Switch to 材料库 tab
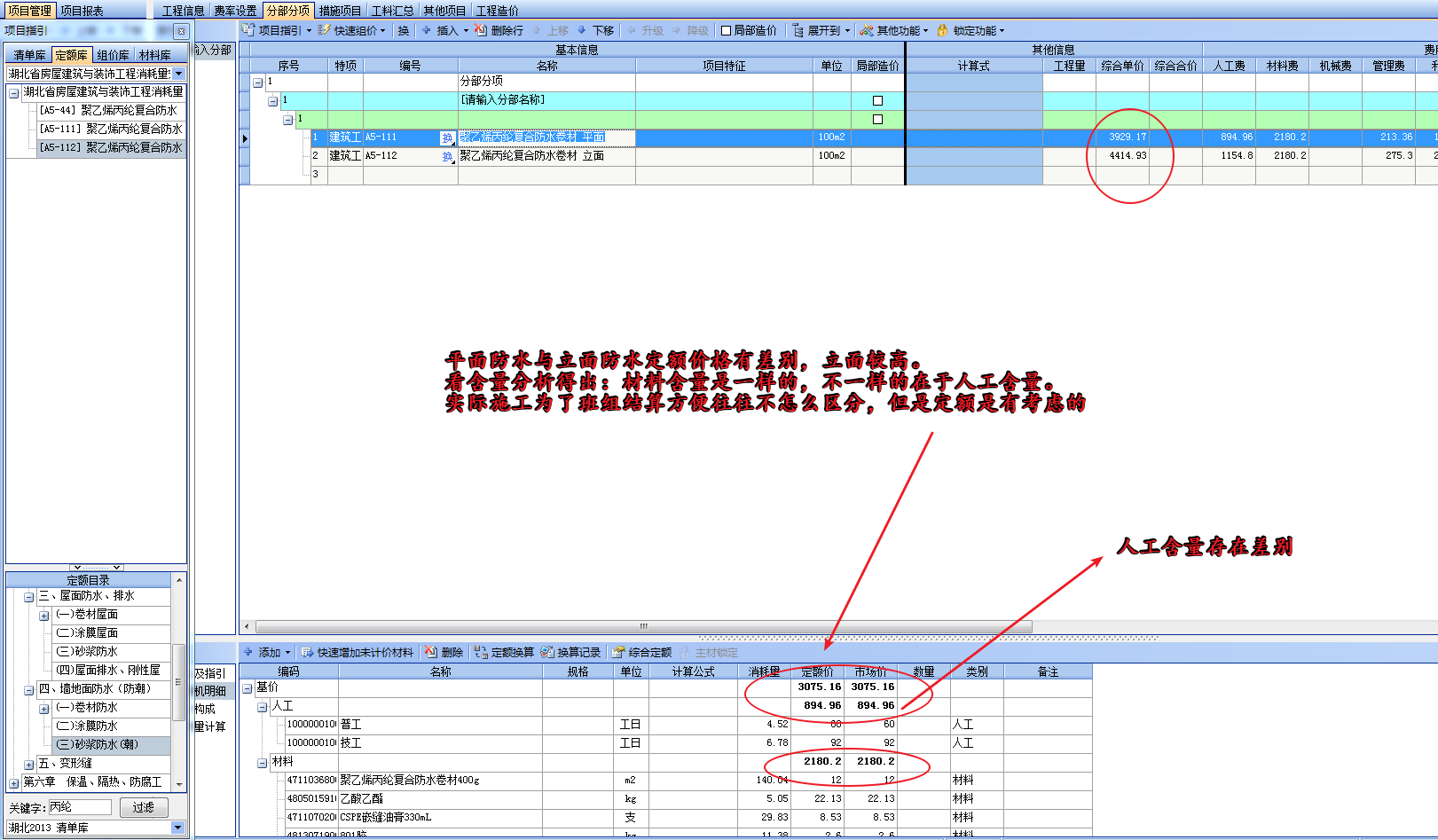 (x=155, y=55)
